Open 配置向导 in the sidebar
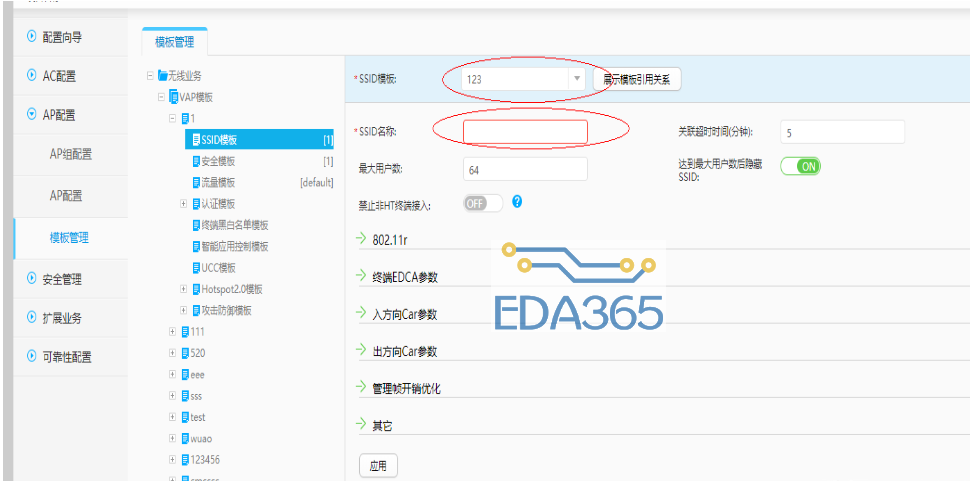The width and height of the screenshot is (970, 481). coord(71,37)
